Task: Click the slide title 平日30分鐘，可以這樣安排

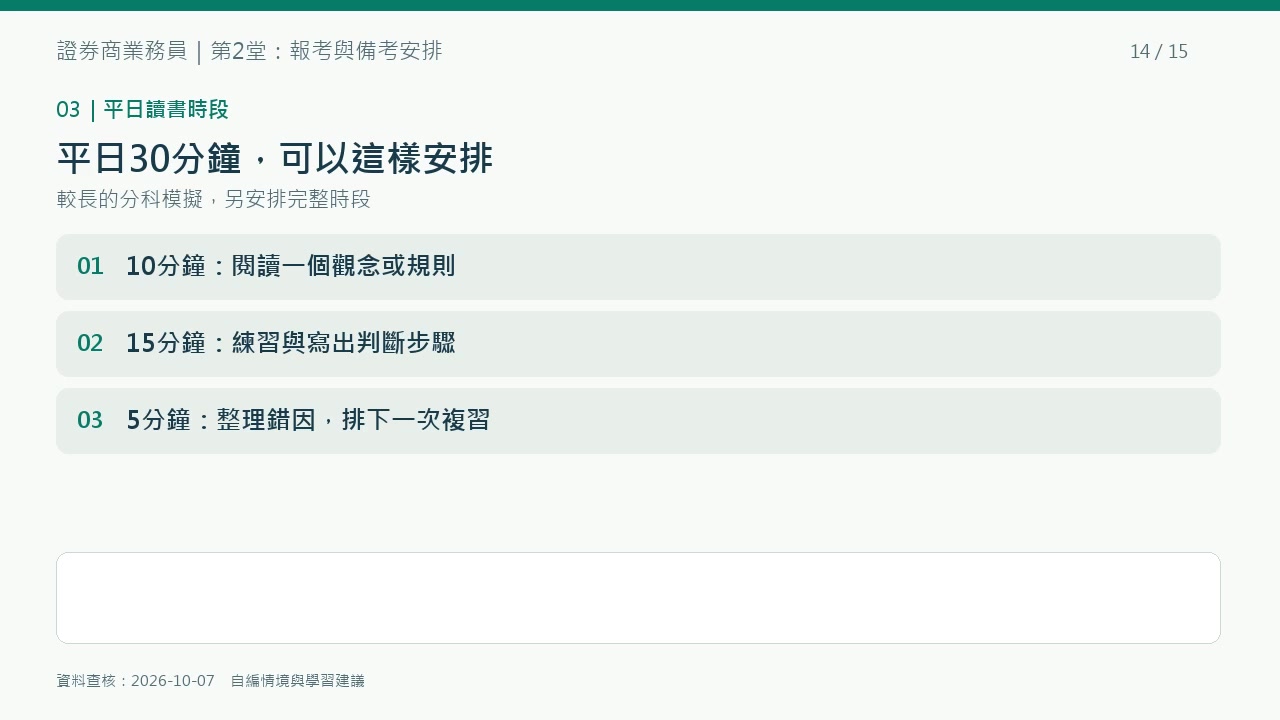Action: tap(275, 158)
